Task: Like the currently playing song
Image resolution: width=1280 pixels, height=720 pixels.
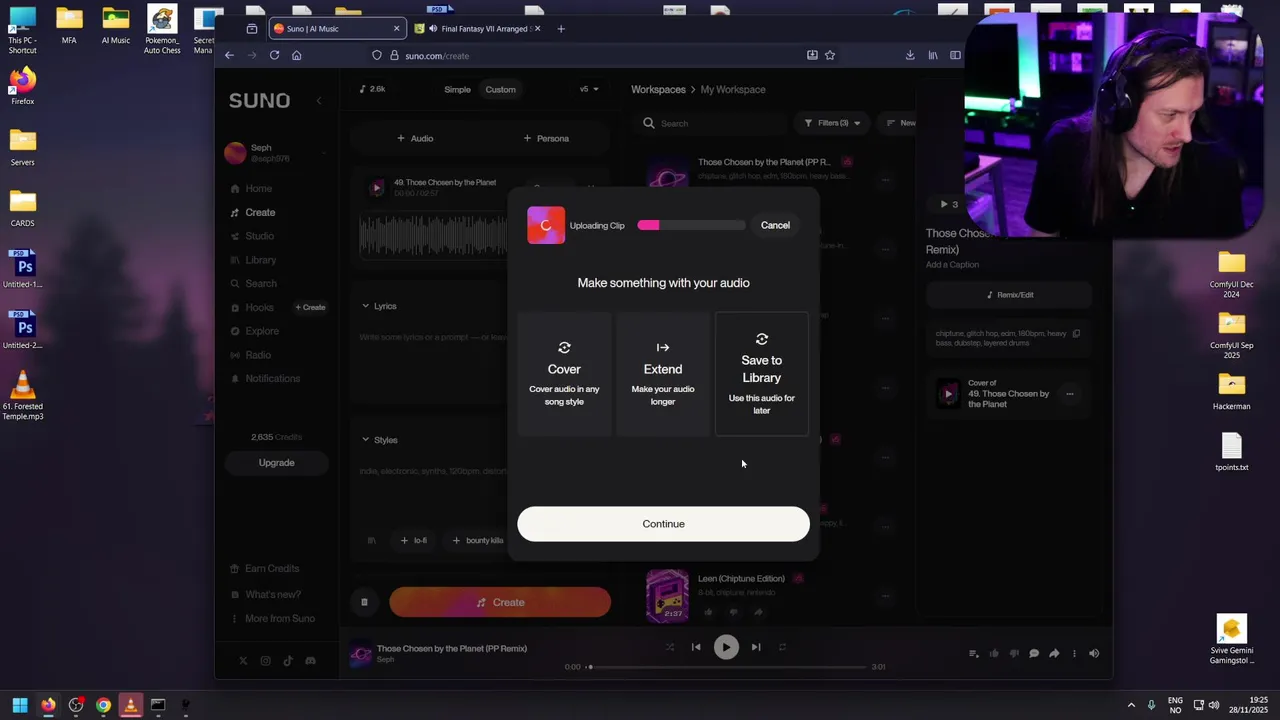Action: [x=994, y=653]
